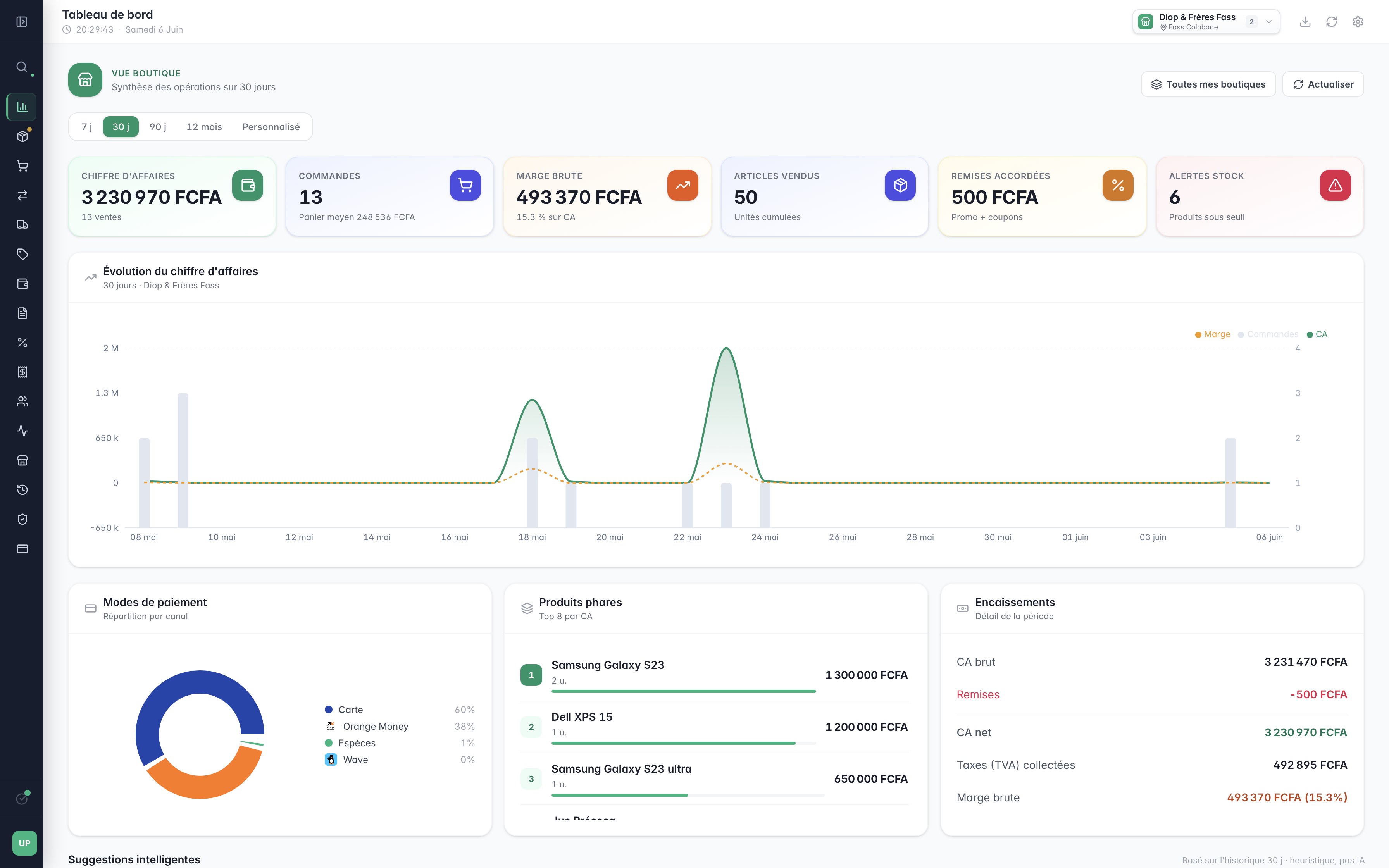
Task: Select the 30 j period tab
Action: click(121, 127)
